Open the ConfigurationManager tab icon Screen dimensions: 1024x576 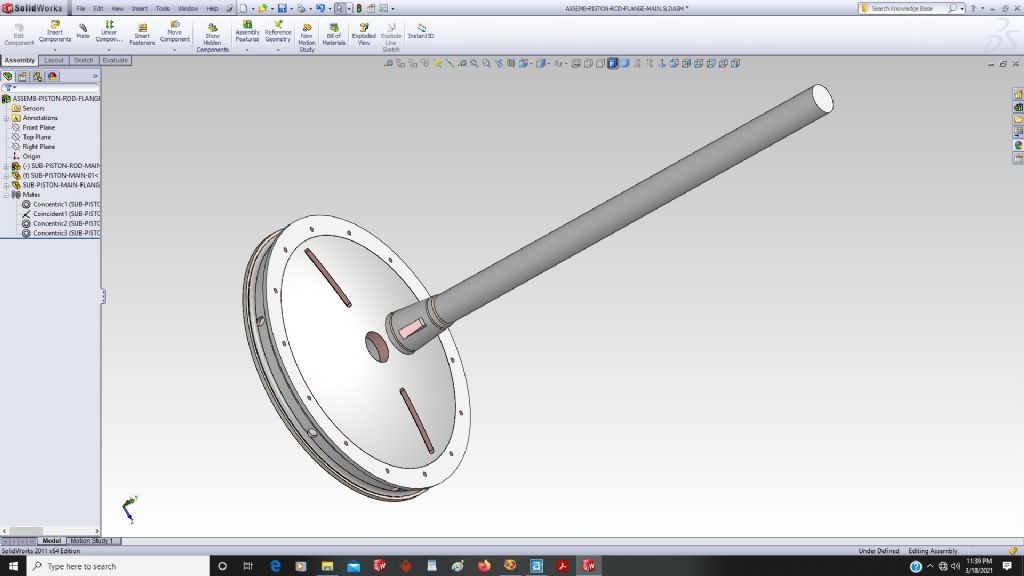[37, 76]
